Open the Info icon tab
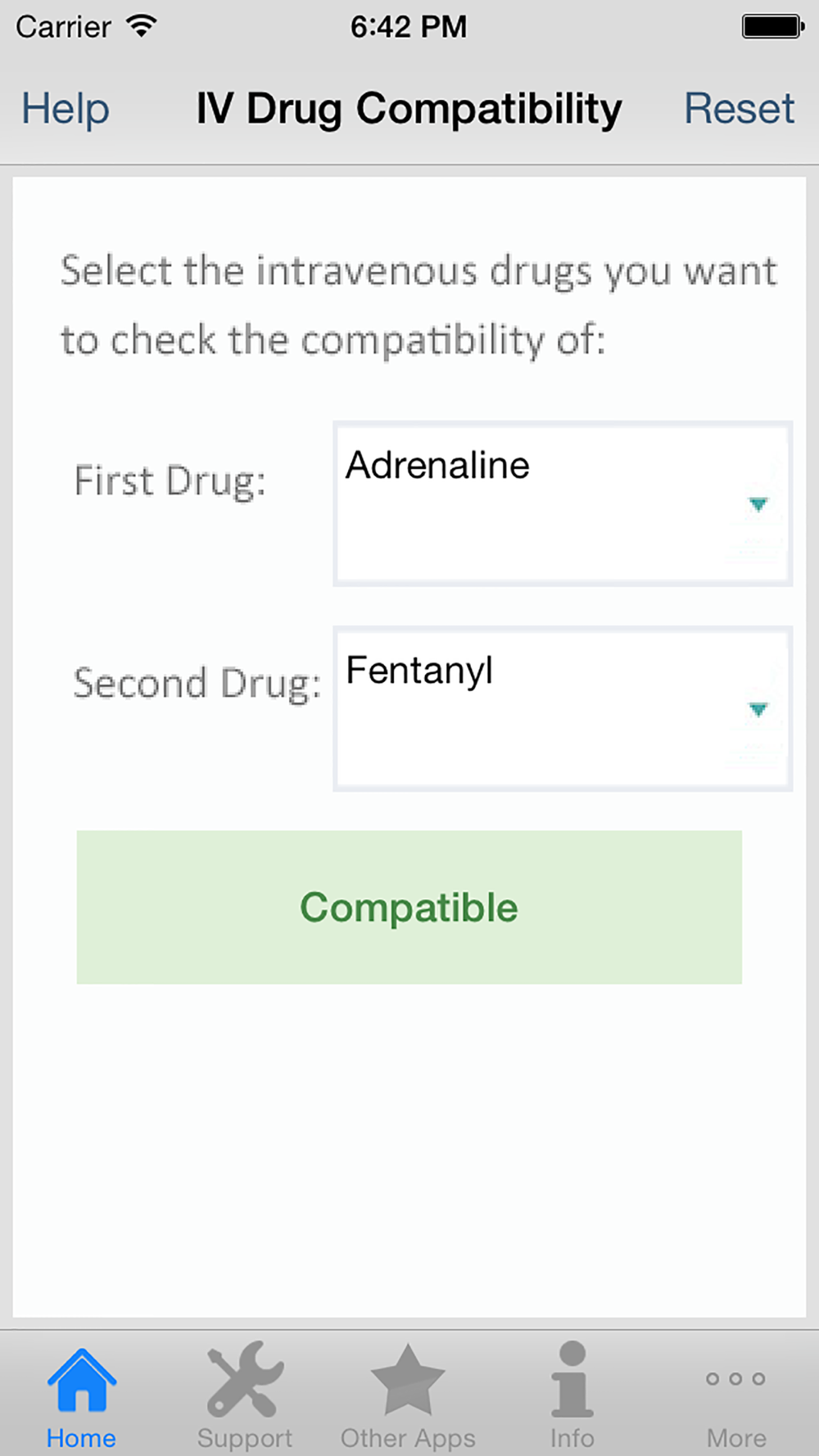Image resolution: width=819 pixels, height=1456 pixels. (572, 1379)
